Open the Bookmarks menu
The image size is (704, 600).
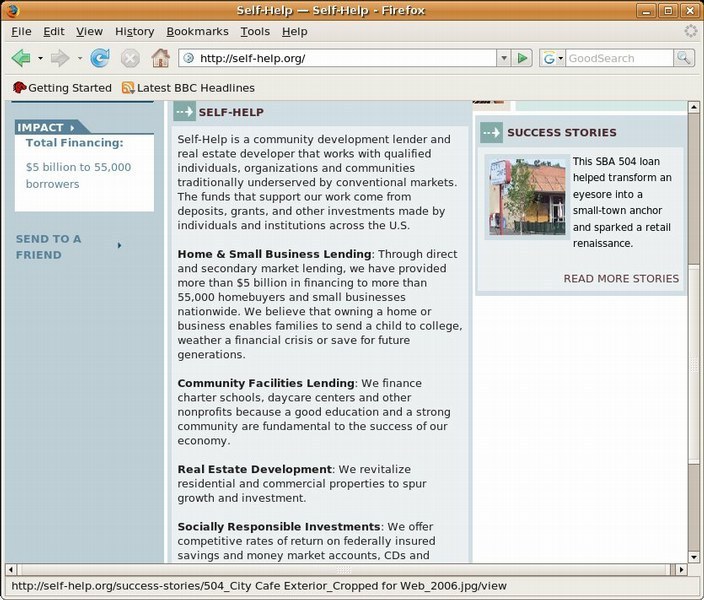click(x=197, y=32)
